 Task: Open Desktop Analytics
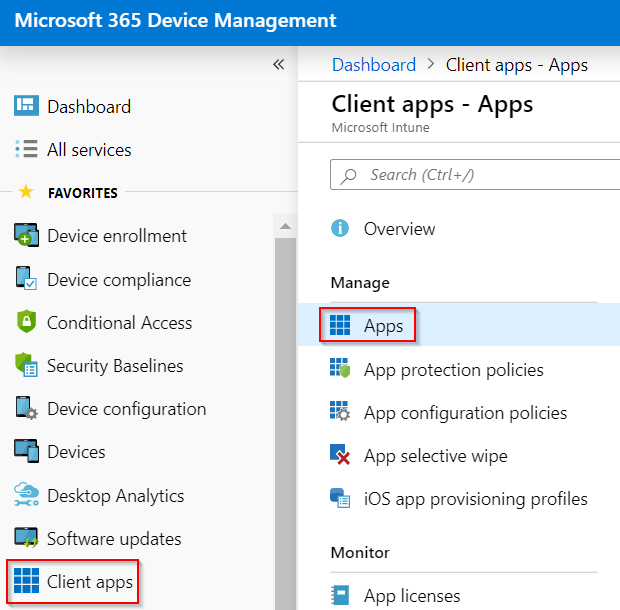point(115,496)
